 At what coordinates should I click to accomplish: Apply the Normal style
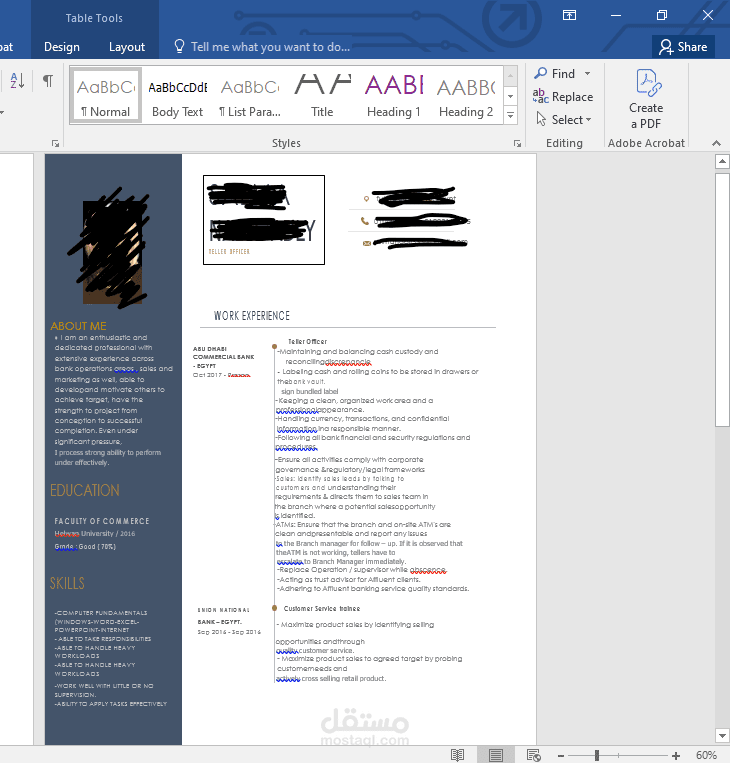(x=106, y=95)
